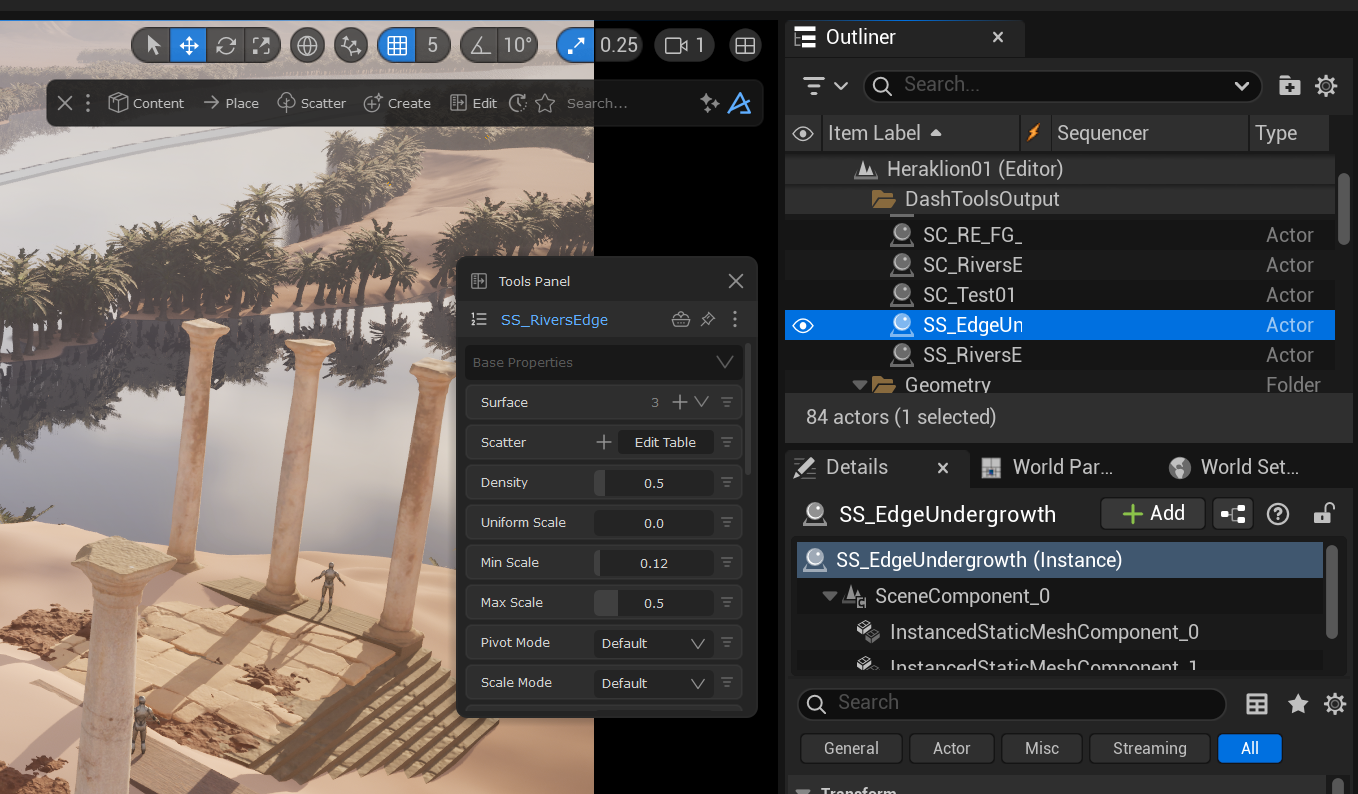The image size is (1358, 794).
Task: Open the Dash Place menu
Action: click(x=230, y=103)
